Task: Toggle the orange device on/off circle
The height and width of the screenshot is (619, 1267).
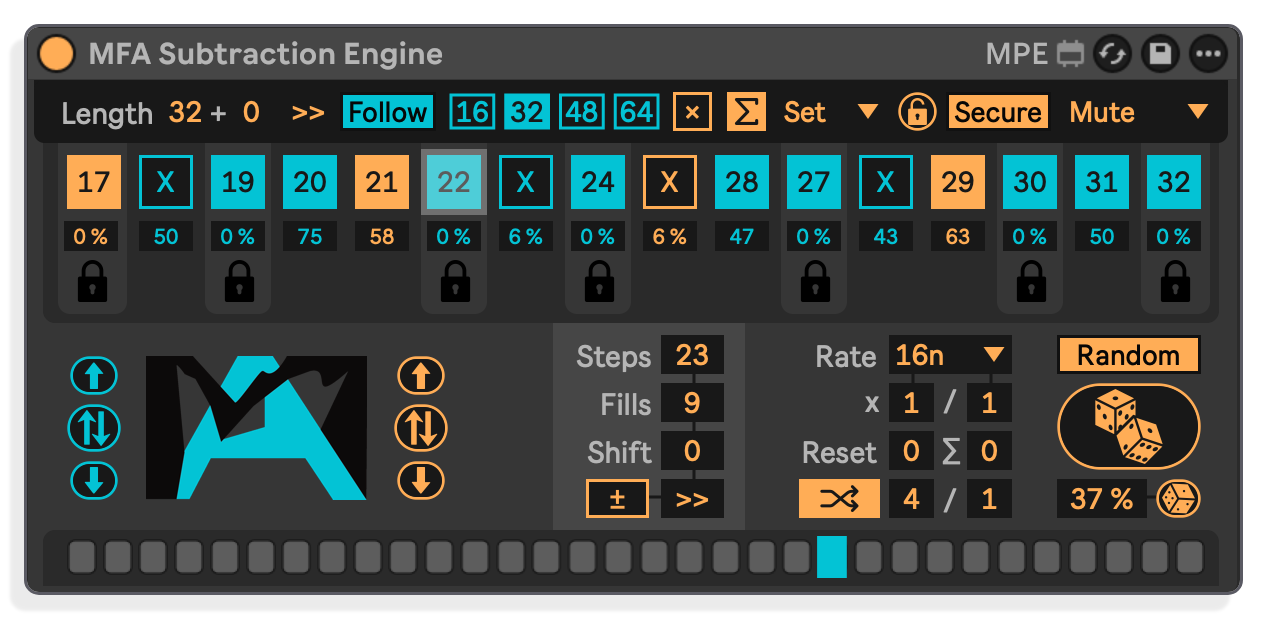Action: coord(56,53)
